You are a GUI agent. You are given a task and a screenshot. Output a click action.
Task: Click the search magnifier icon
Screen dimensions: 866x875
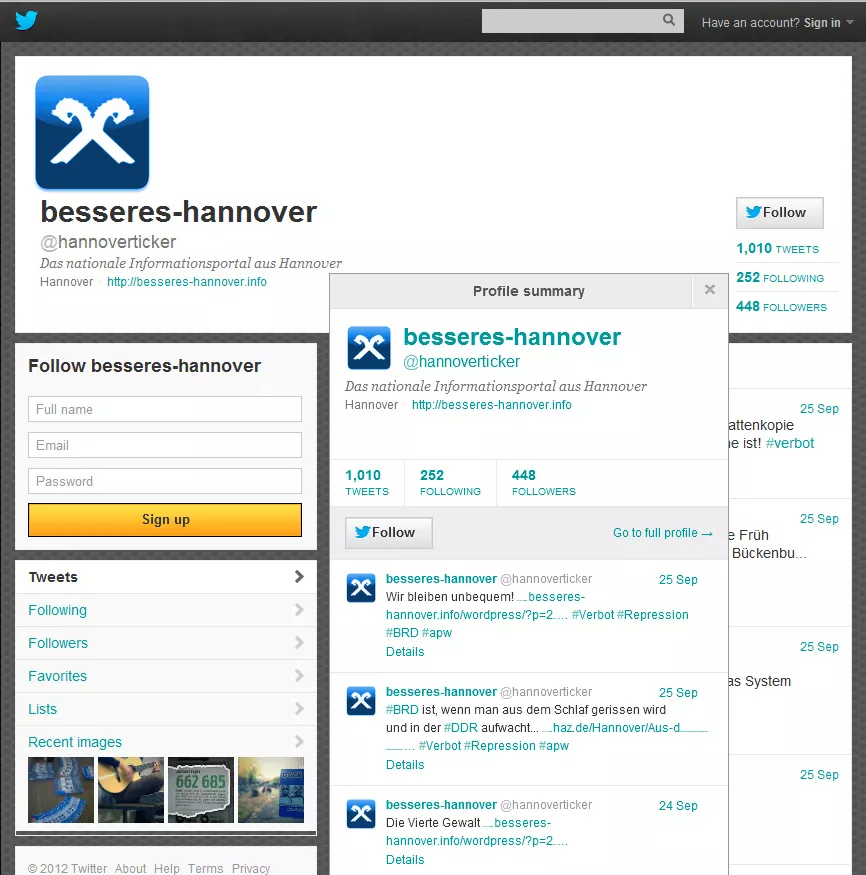(668, 20)
